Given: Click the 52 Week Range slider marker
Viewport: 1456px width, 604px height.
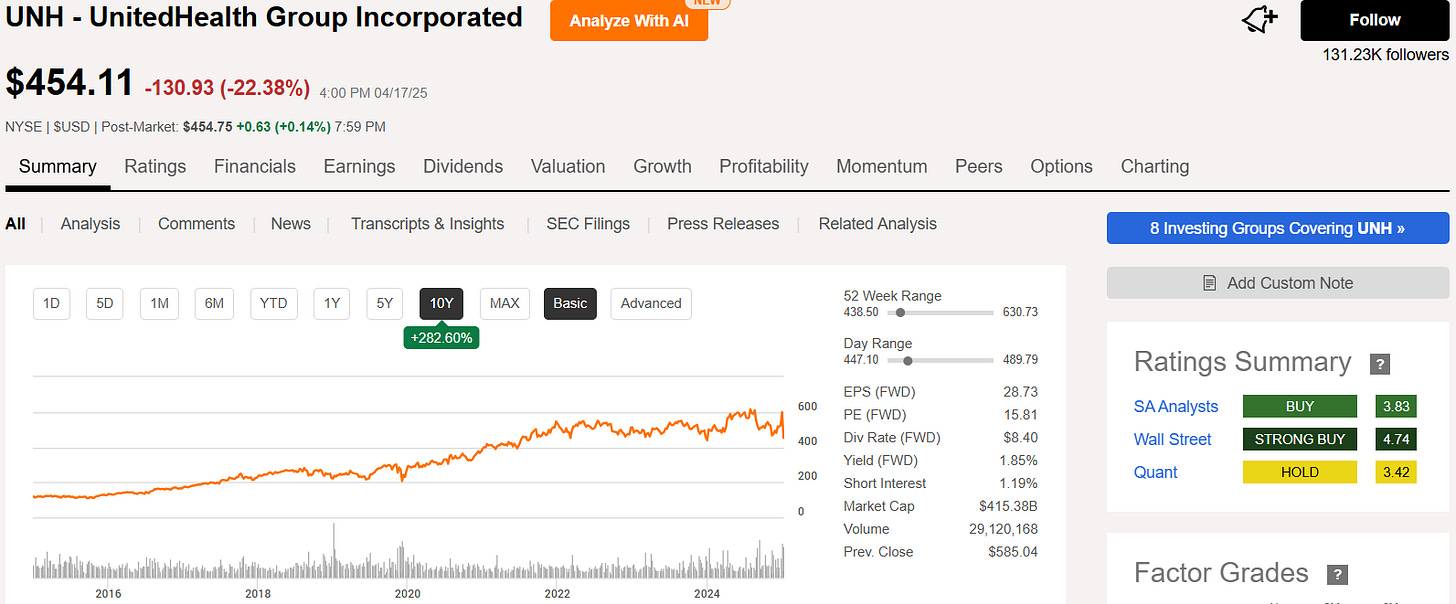Looking at the screenshot, I should pos(901,313).
